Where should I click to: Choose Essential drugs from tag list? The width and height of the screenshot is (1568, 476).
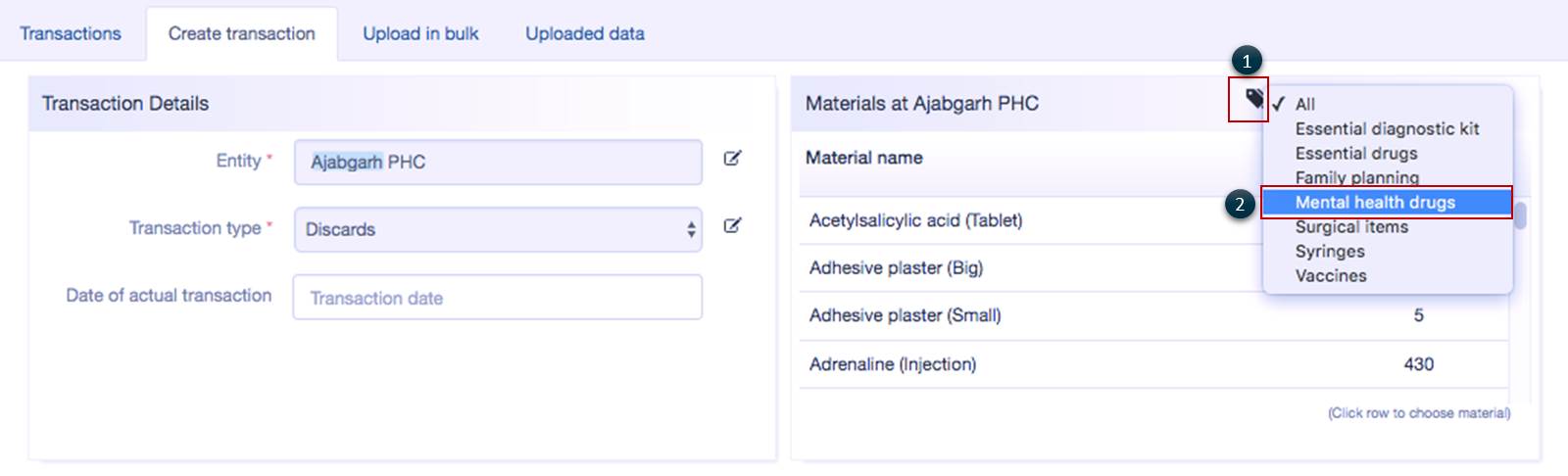coord(1356,153)
